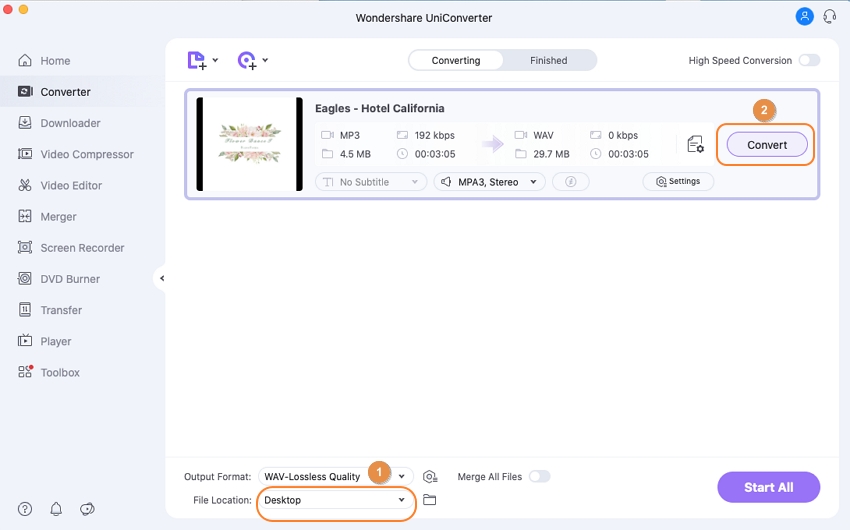The height and width of the screenshot is (530, 850).
Task: Select Video Compressor in sidebar
Action: click(86, 155)
